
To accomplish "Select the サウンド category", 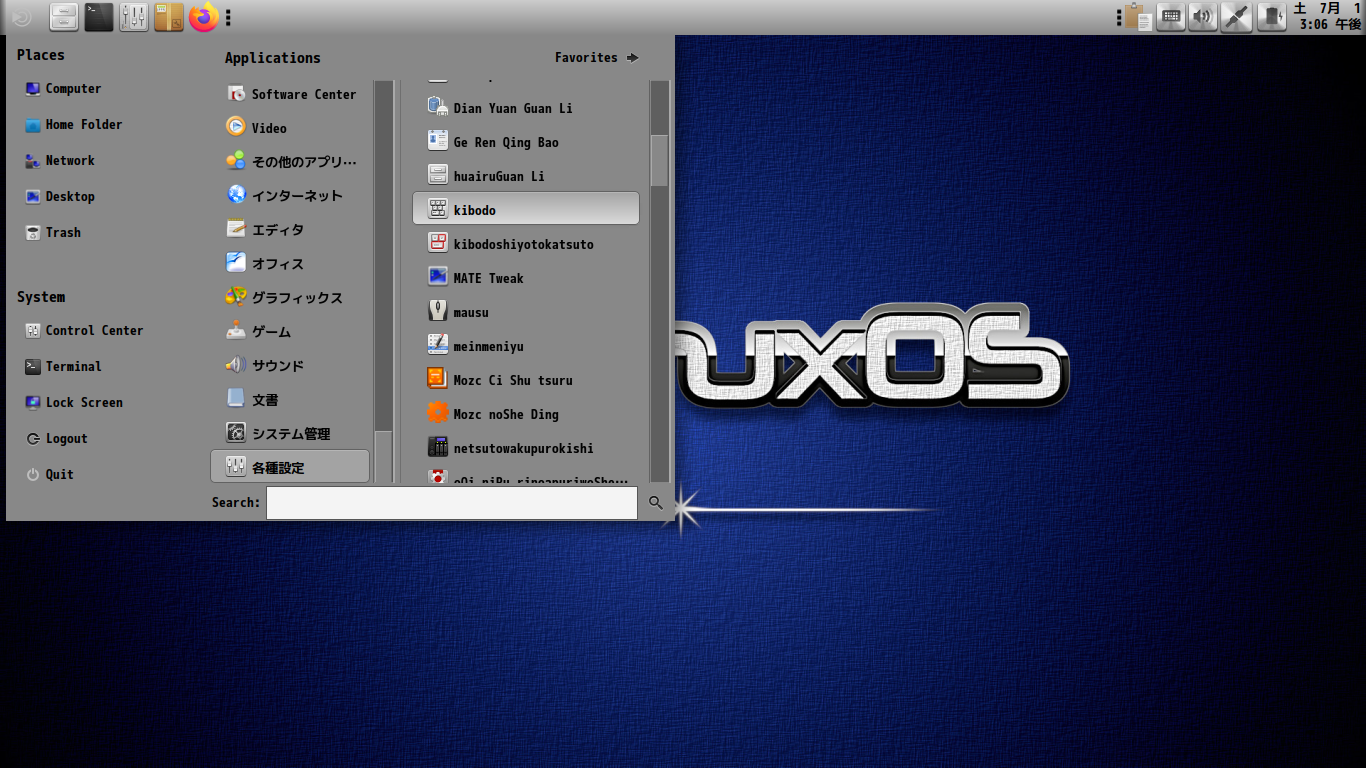I will (x=290, y=366).
